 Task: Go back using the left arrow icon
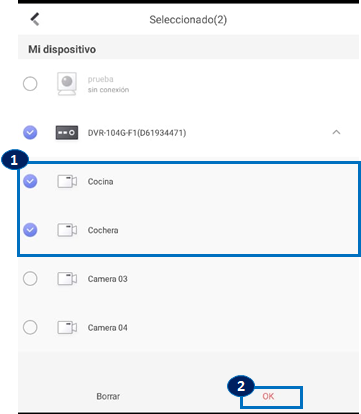[x=35, y=19]
